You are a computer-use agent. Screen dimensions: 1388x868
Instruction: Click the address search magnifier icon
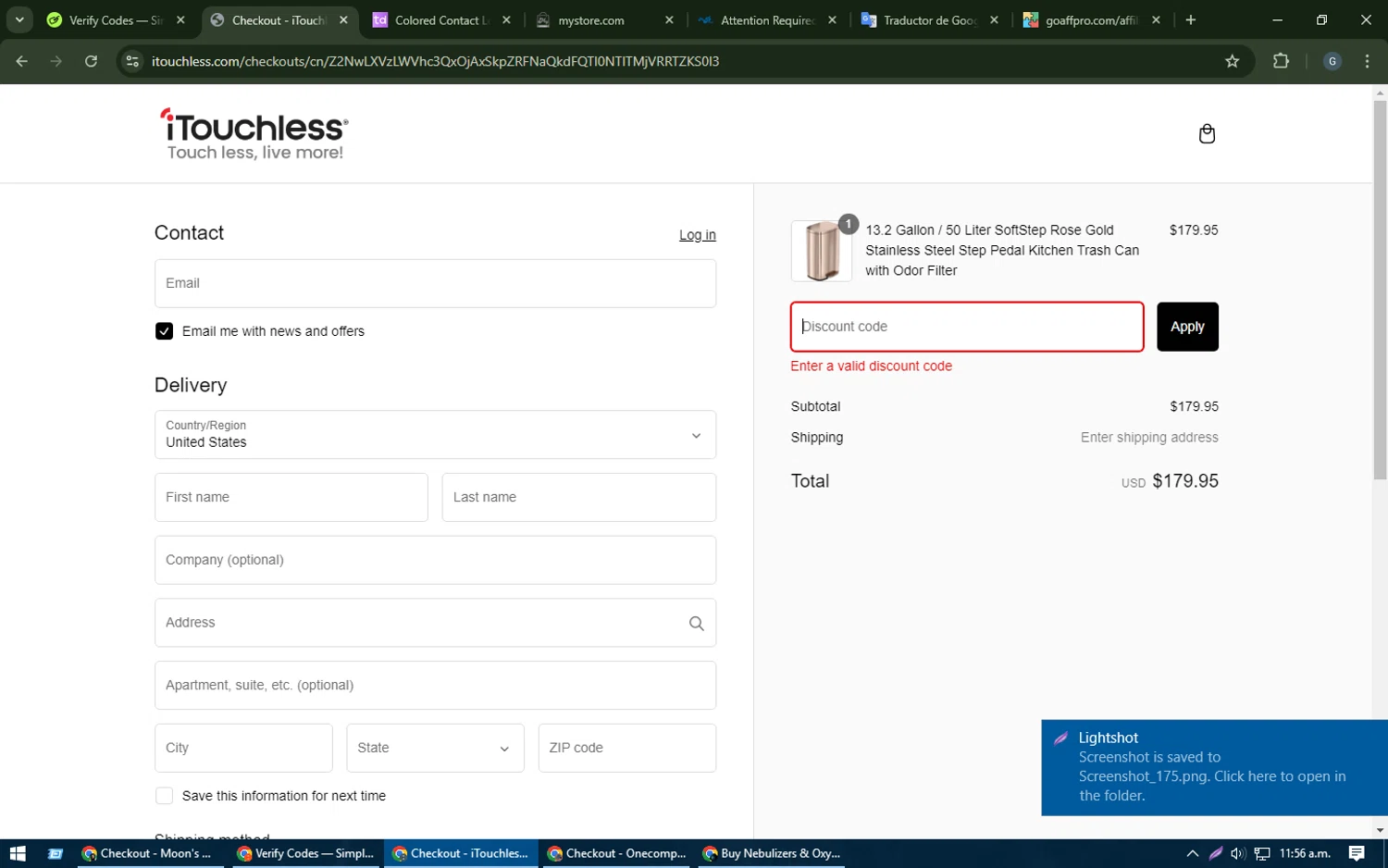coord(697,624)
